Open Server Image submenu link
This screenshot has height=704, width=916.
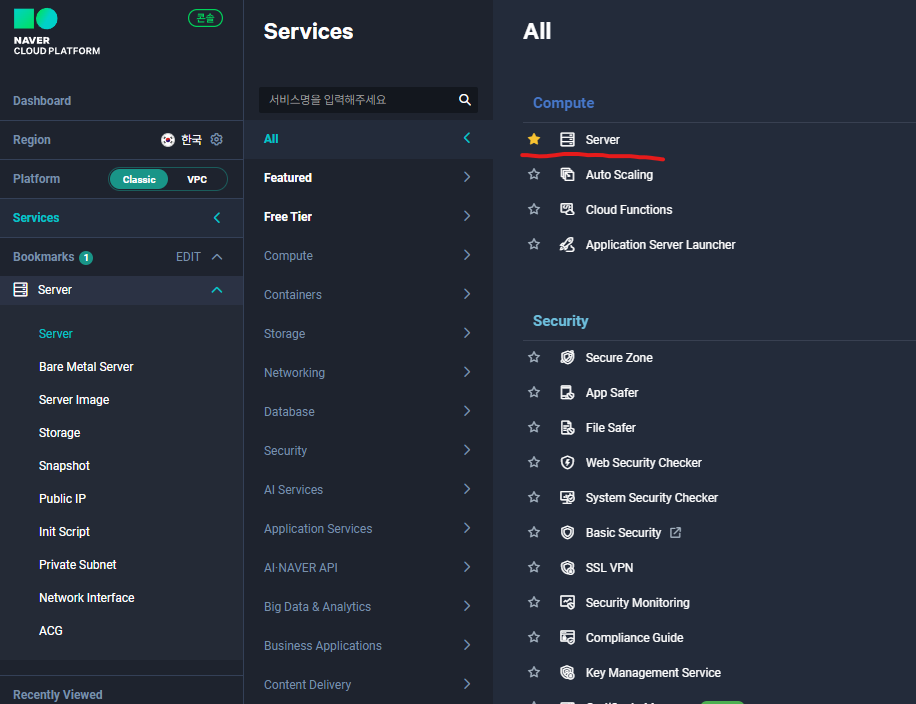tap(74, 400)
